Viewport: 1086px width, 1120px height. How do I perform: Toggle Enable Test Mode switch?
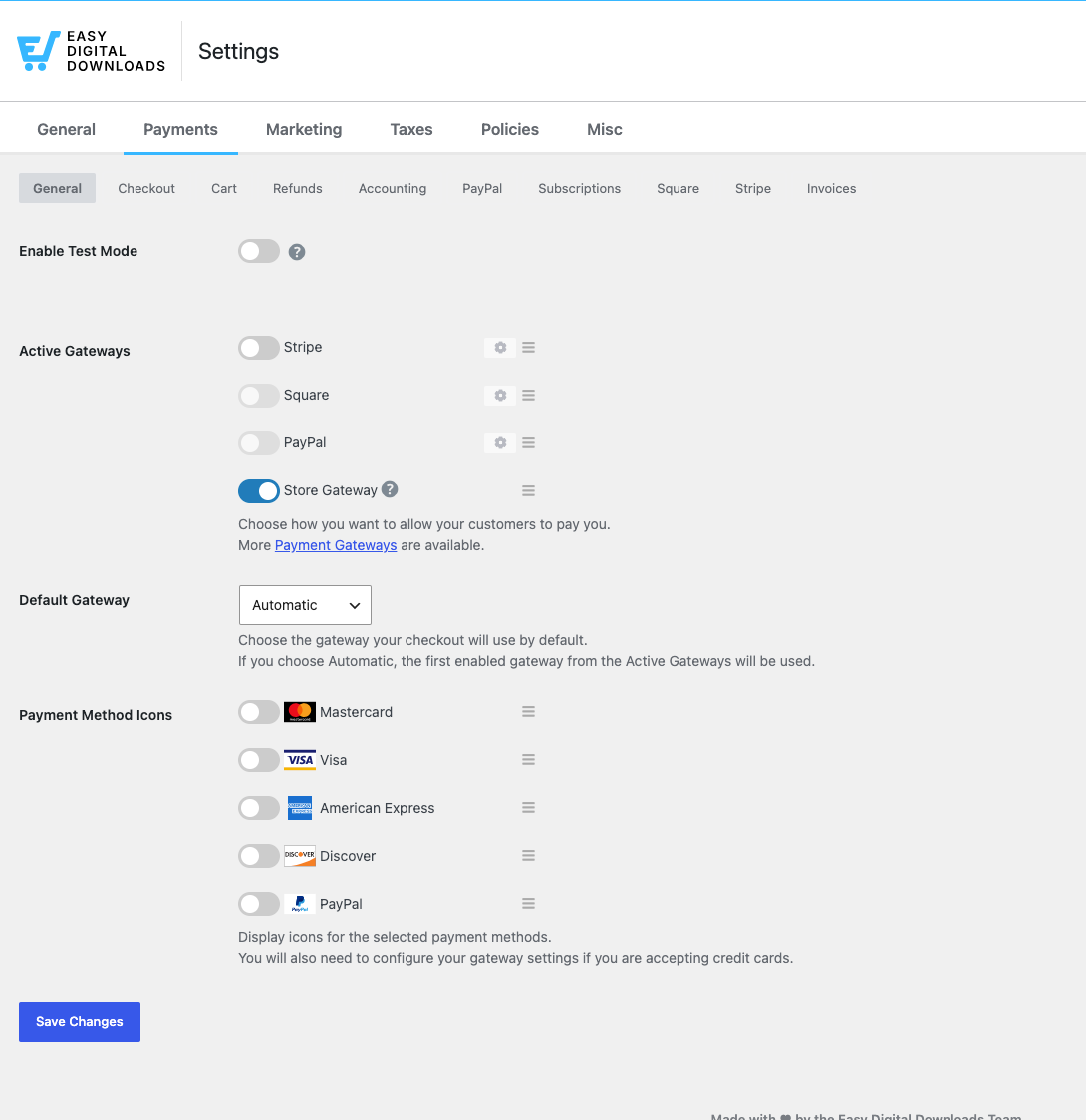click(258, 251)
